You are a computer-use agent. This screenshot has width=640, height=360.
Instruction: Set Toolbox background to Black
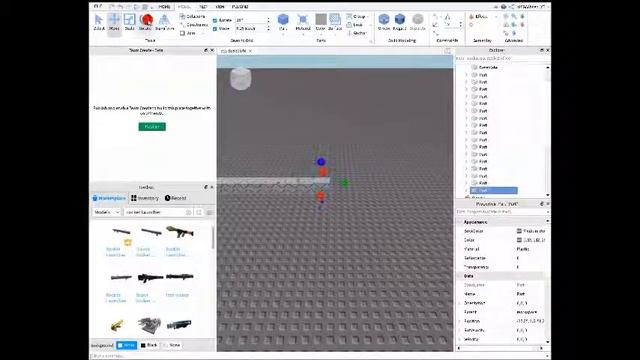click(149, 345)
